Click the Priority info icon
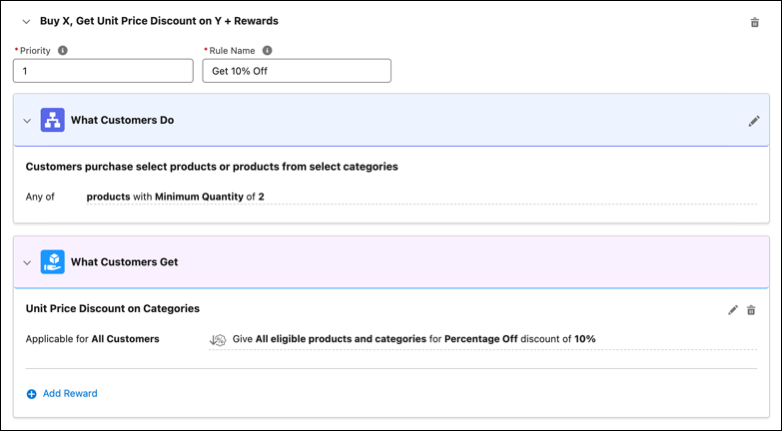The height and width of the screenshot is (431, 782). pos(62,50)
